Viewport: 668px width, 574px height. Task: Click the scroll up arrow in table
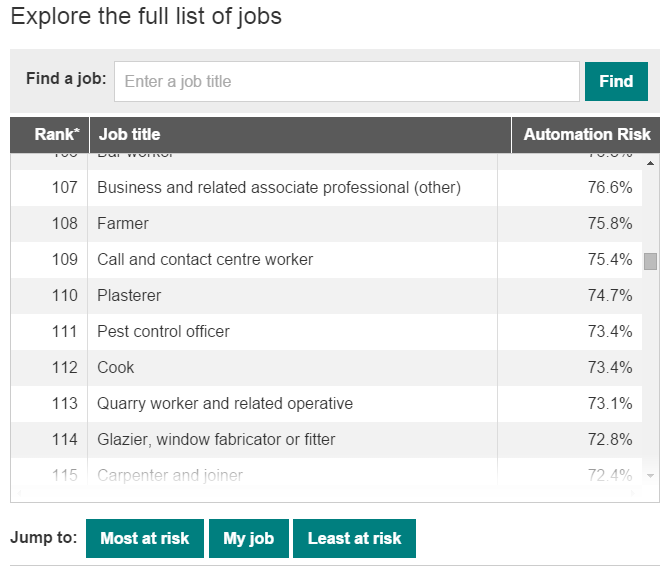[x=651, y=163]
